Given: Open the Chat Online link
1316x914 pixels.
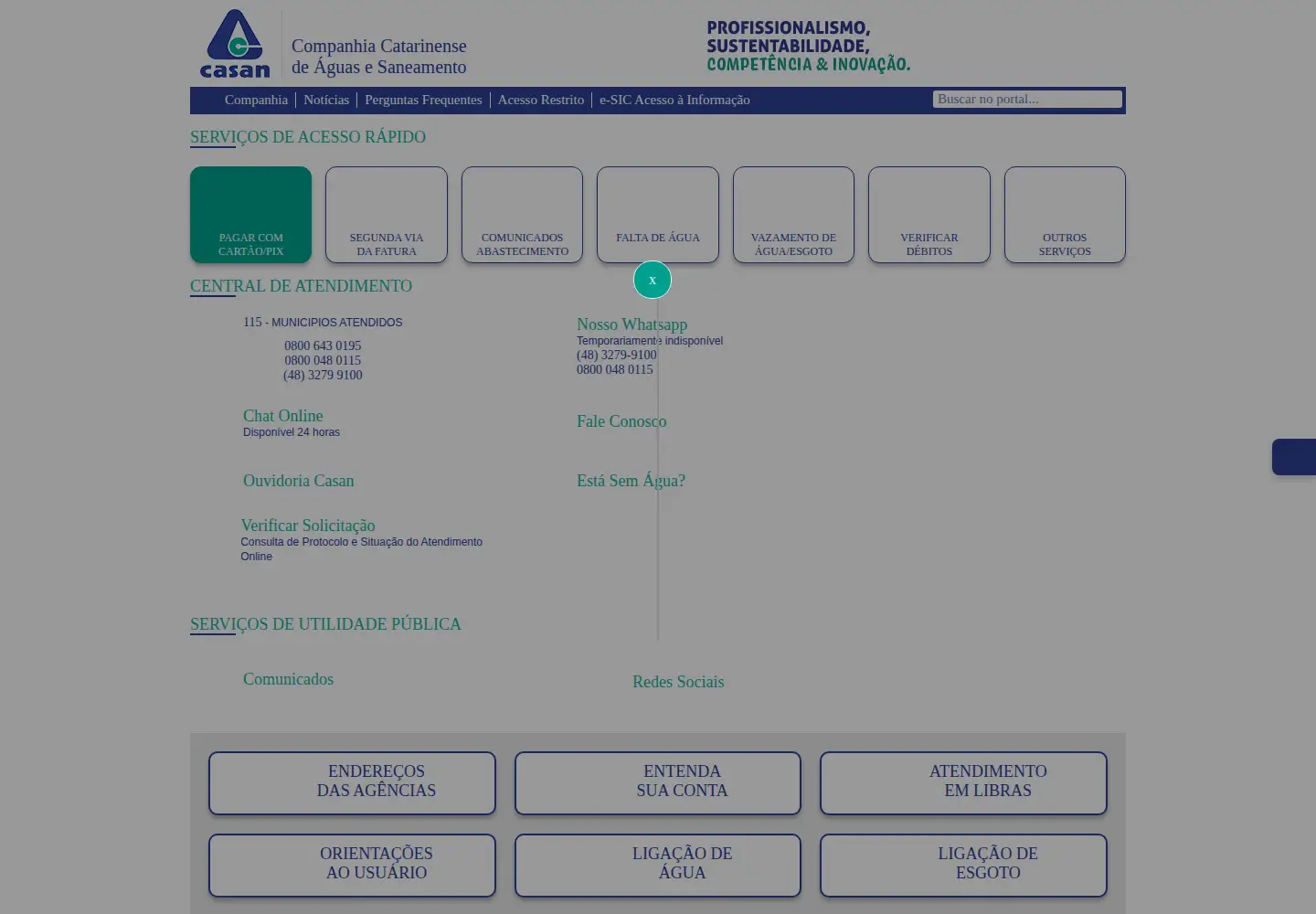Looking at the screenshot, I should 283,416.
